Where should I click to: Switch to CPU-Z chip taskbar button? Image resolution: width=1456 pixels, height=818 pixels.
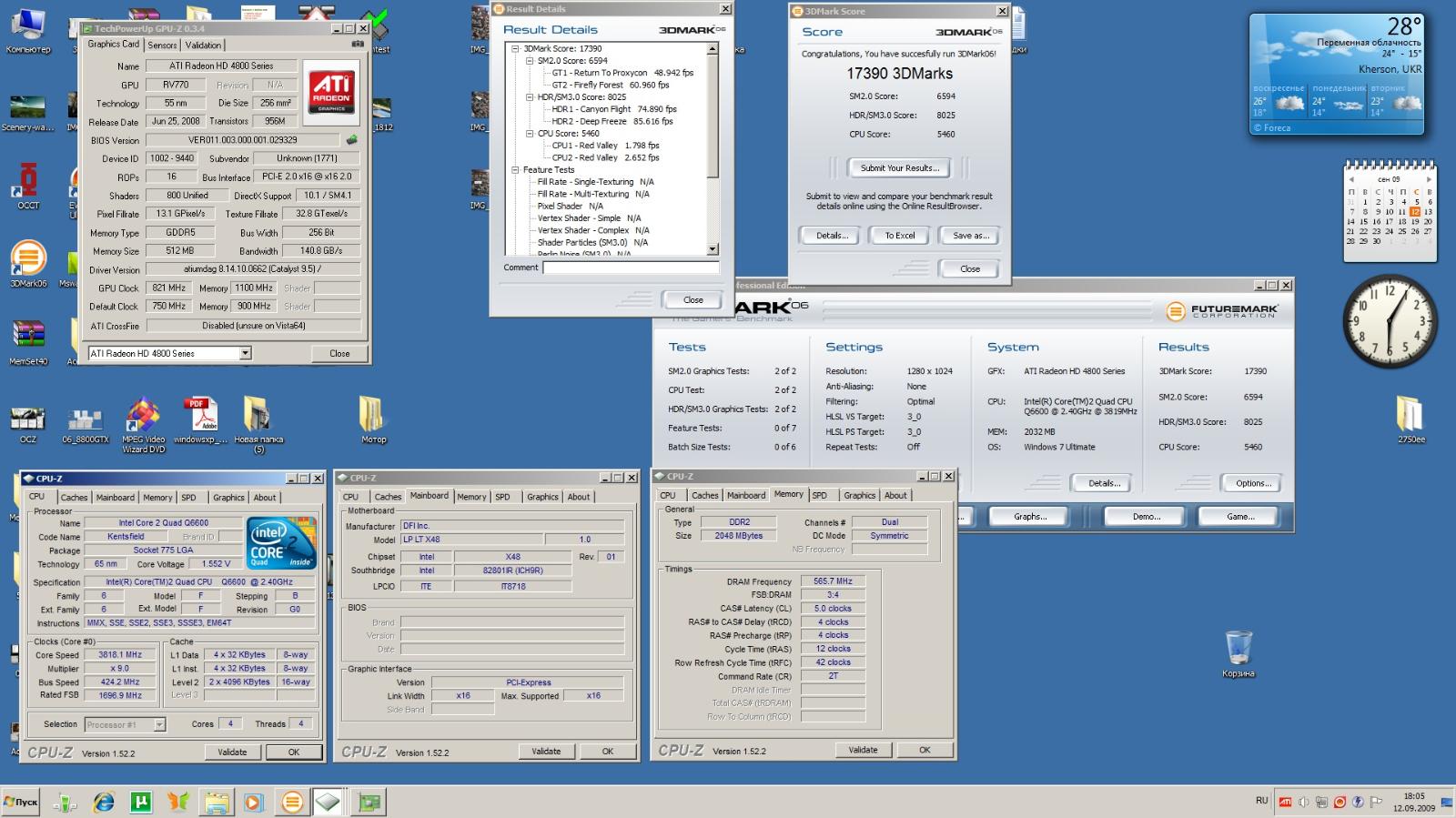(329, 802)
